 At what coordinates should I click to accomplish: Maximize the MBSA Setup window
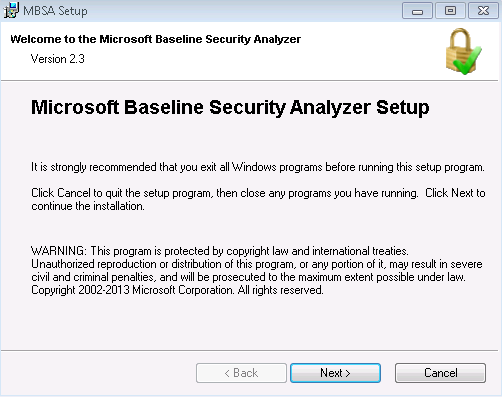(450, 11)
